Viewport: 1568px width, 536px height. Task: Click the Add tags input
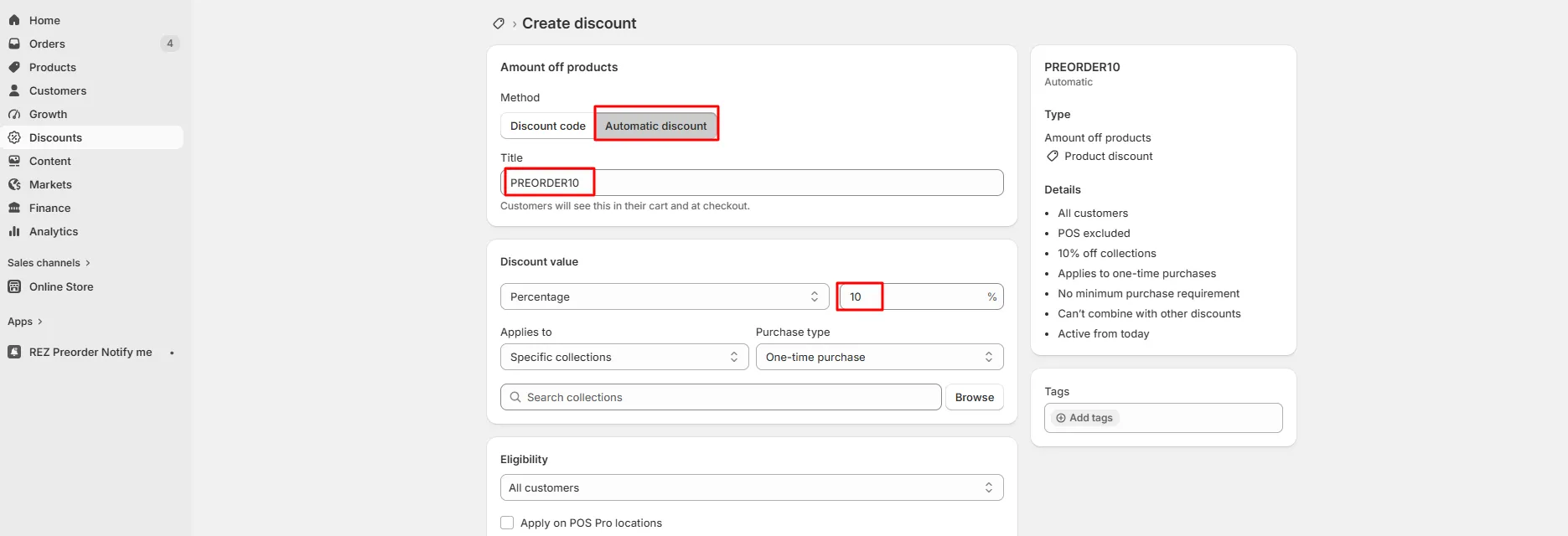pos(1163,418)
